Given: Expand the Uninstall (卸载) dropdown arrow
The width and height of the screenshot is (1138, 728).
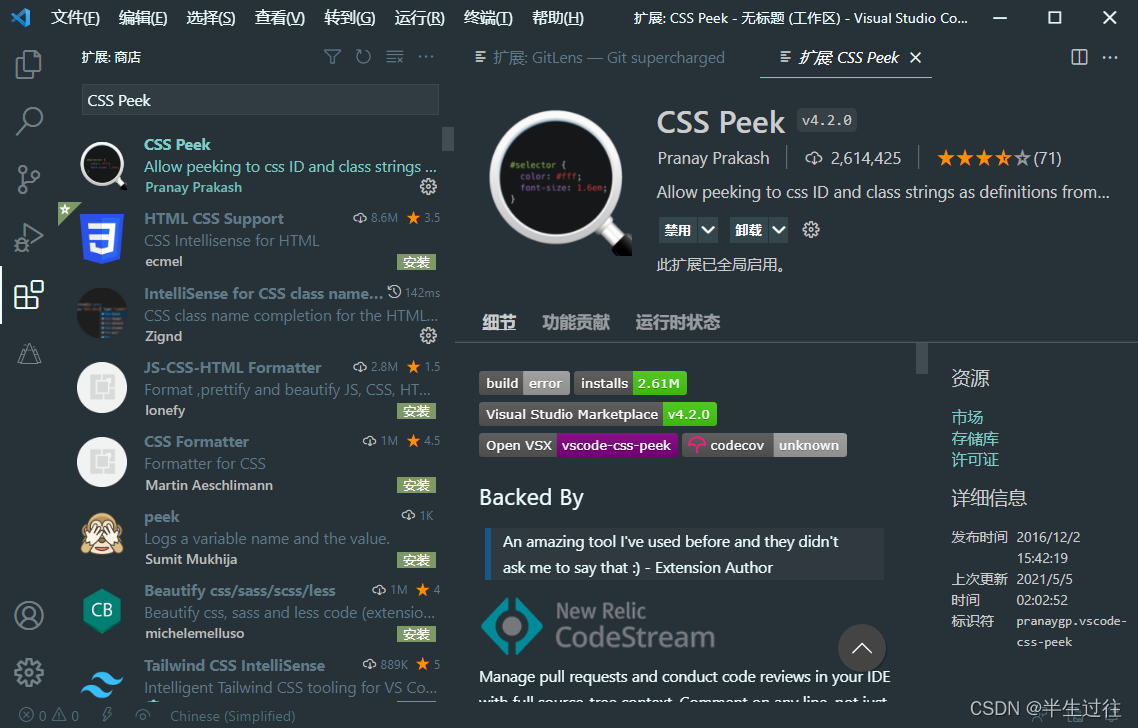Looking at the screenshot, I should [779, 230].
